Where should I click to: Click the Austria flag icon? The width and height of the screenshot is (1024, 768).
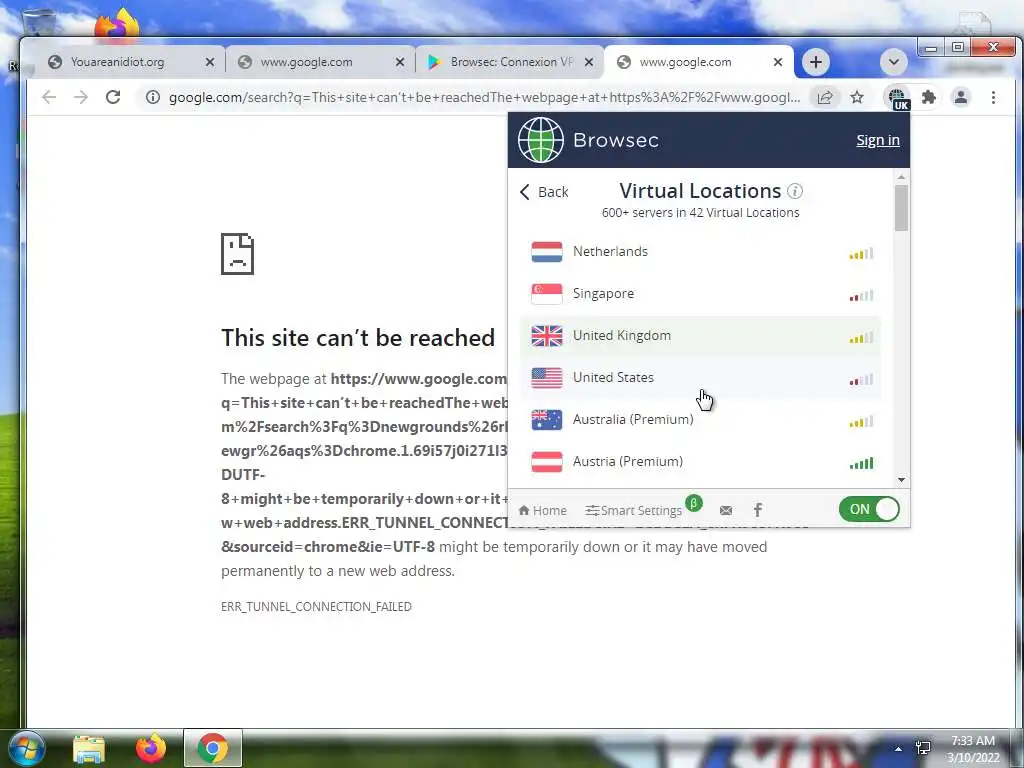tap(547, 461)
